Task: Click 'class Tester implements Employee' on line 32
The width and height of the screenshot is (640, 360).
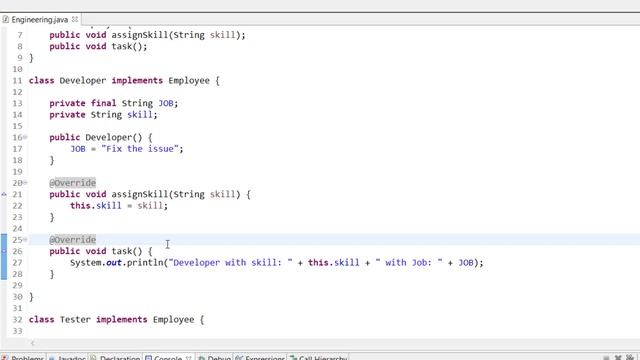Action: (111, 319)
